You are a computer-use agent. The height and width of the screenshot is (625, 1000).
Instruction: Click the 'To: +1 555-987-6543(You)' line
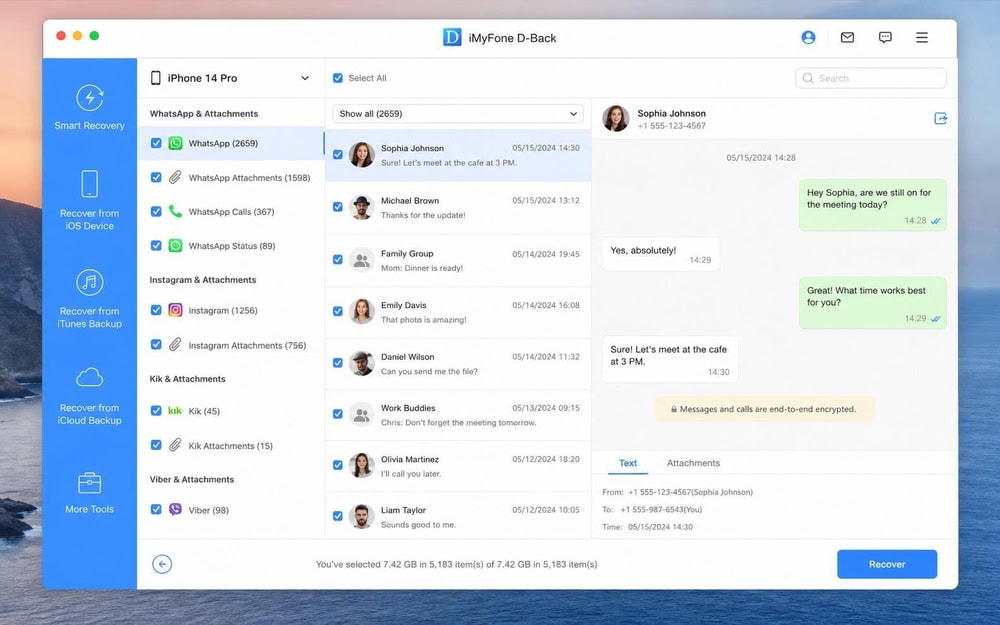click(652, 510)
